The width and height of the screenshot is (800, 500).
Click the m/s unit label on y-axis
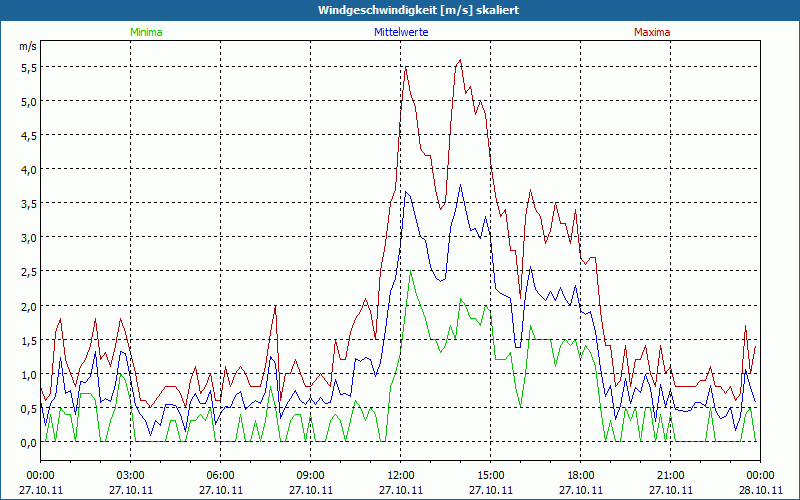pos(28,46)
